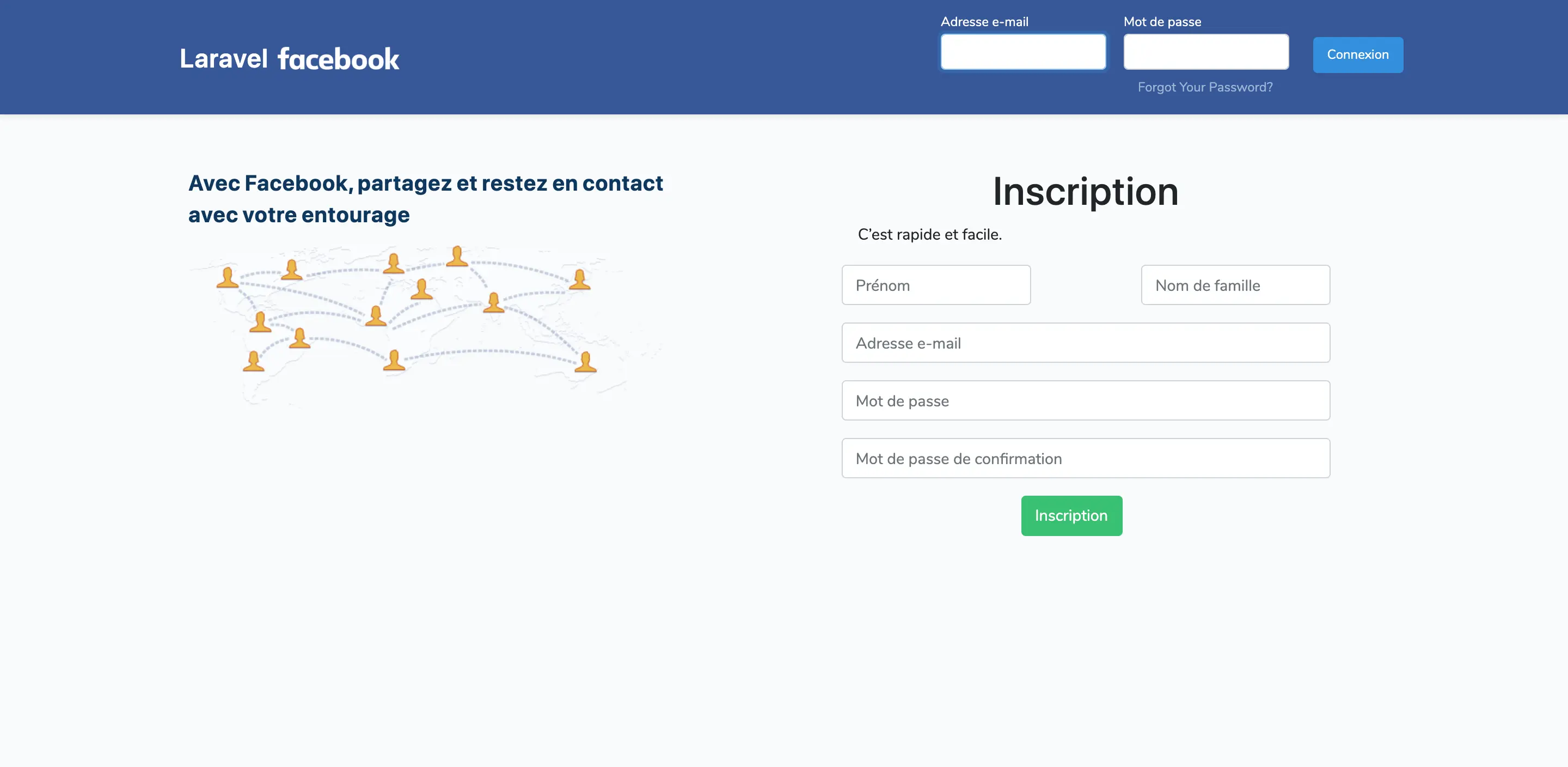Screen dimensions: 1568x767
Task: Click the Mot de passe de confirmation field
Action: coord(1085,458)
